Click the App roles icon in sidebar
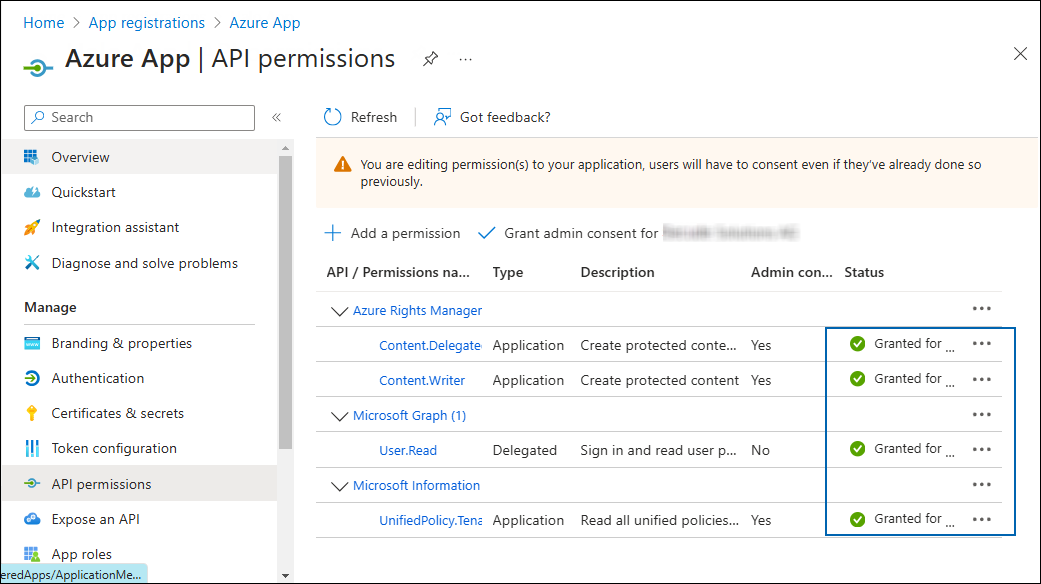1041x584 pixels. tap(33, 554)
